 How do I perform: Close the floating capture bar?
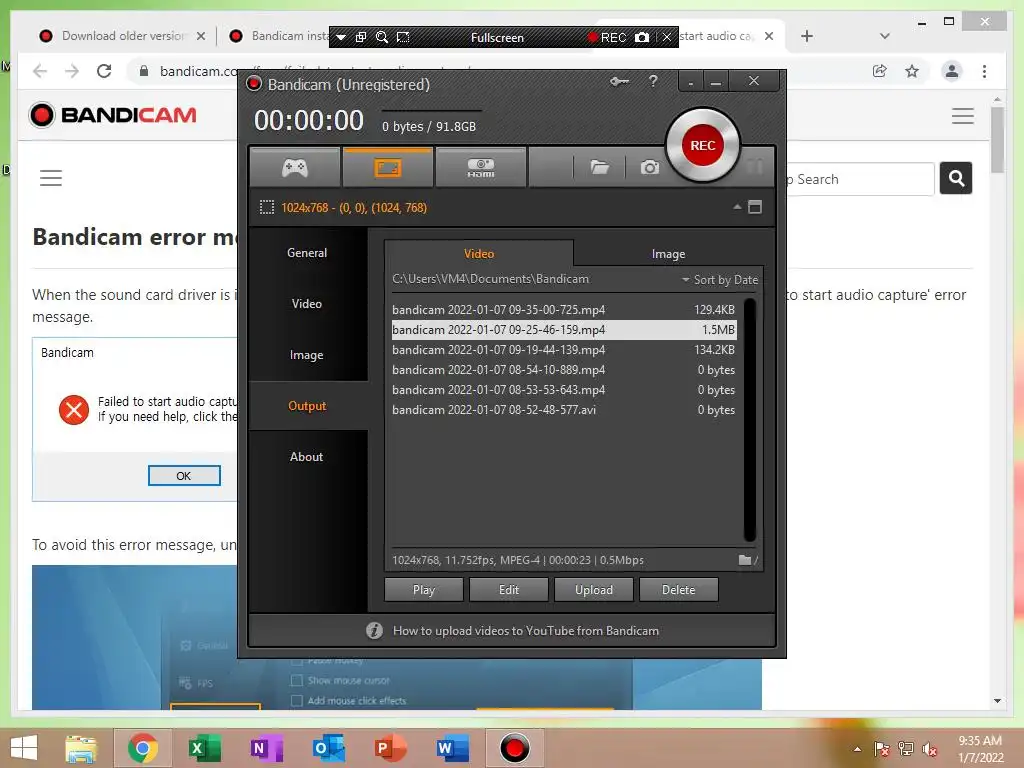coord(666,37)
